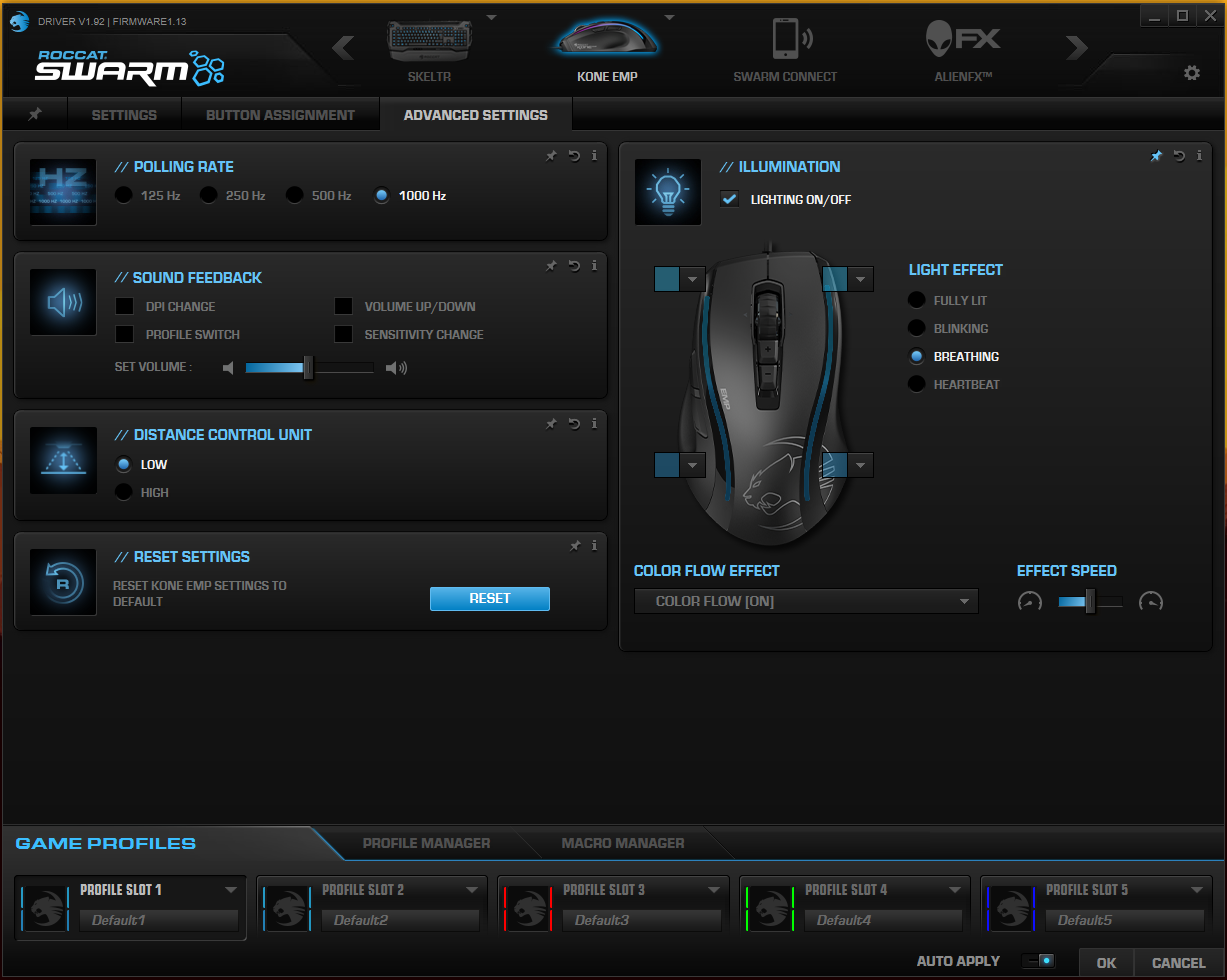This screenshot has height=980, width=1227.
Task: Select the 500 Hz polling rate
Action: [295, 195]
